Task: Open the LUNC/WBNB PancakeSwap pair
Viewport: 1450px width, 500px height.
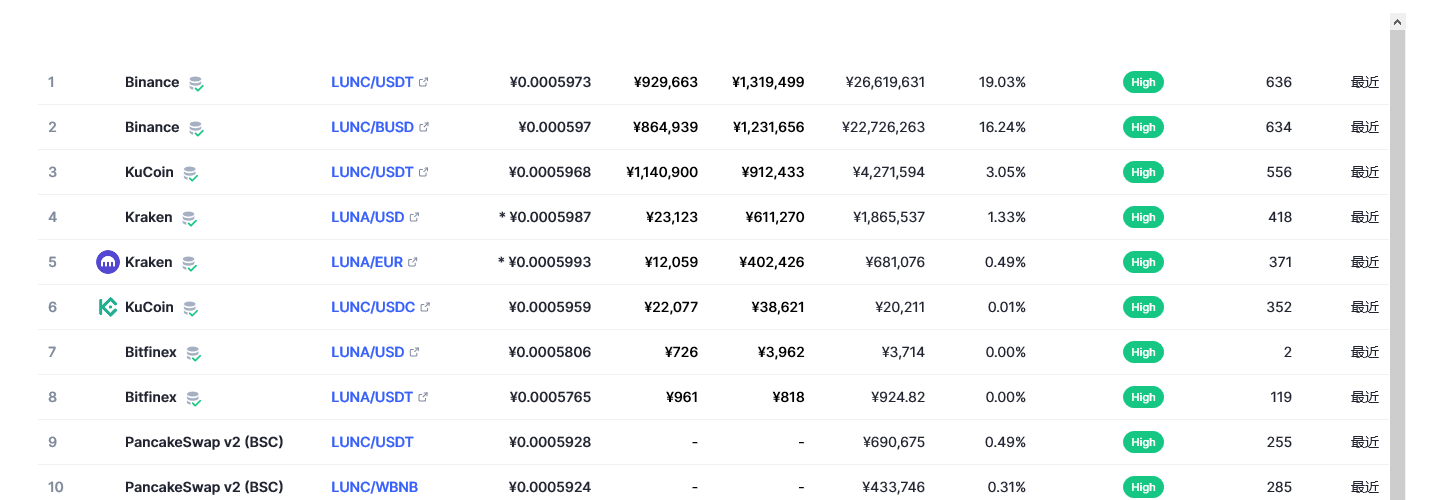Action: click(374, 487)
